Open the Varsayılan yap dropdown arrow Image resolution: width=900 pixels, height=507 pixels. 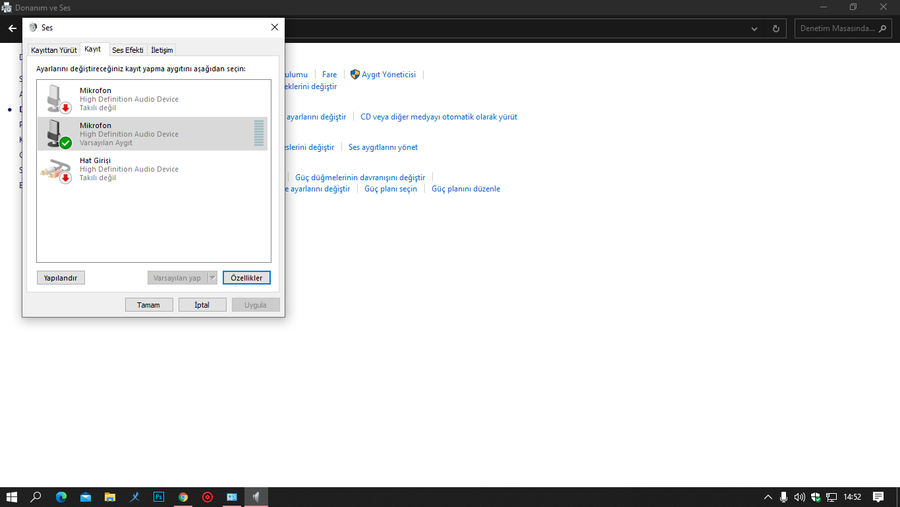(212, 278)
